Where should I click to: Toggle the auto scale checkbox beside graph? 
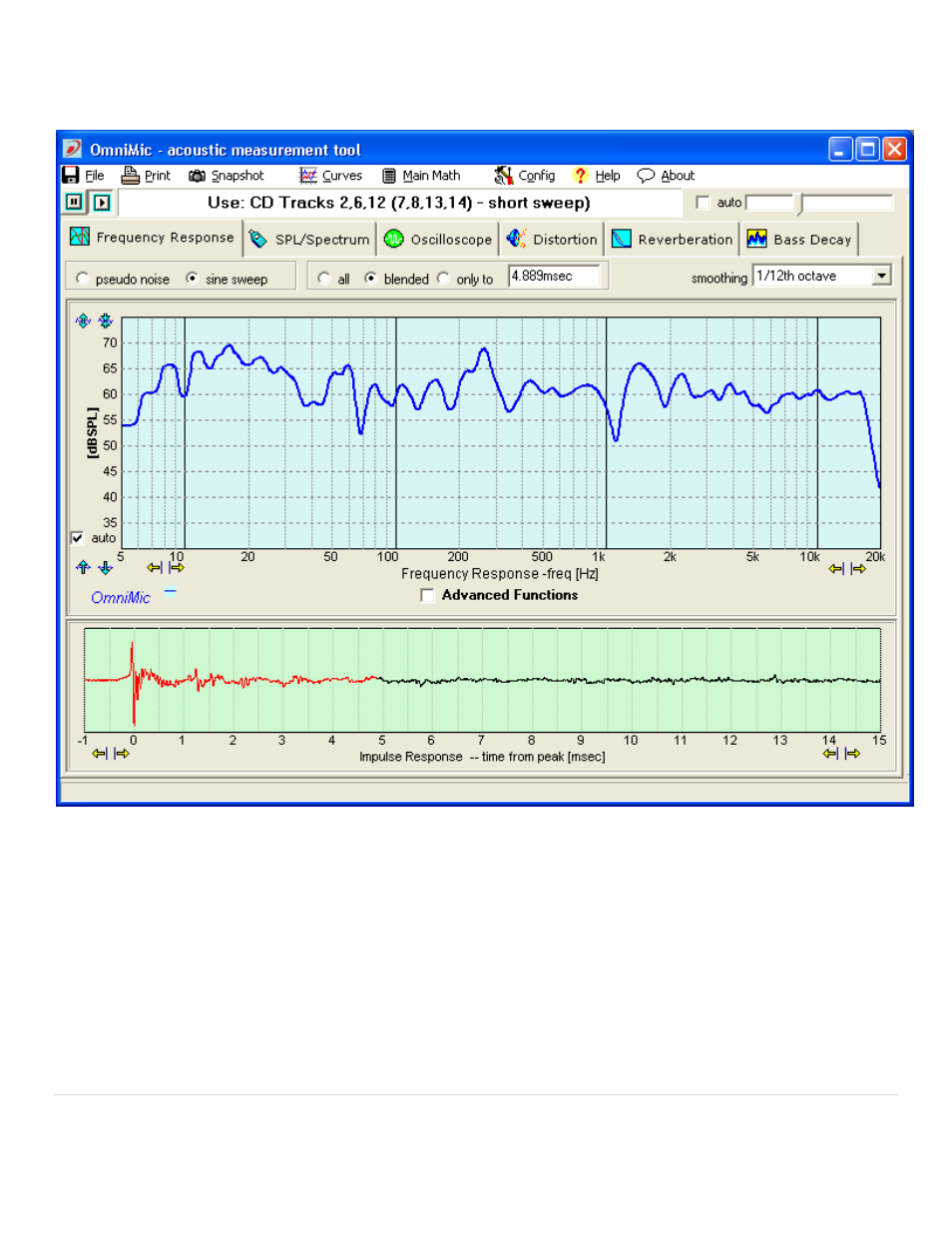(77, 538)
